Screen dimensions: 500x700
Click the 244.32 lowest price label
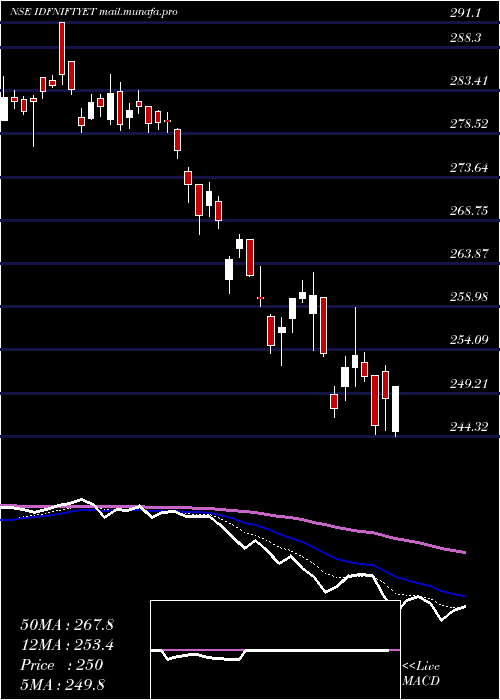[469, 427]
